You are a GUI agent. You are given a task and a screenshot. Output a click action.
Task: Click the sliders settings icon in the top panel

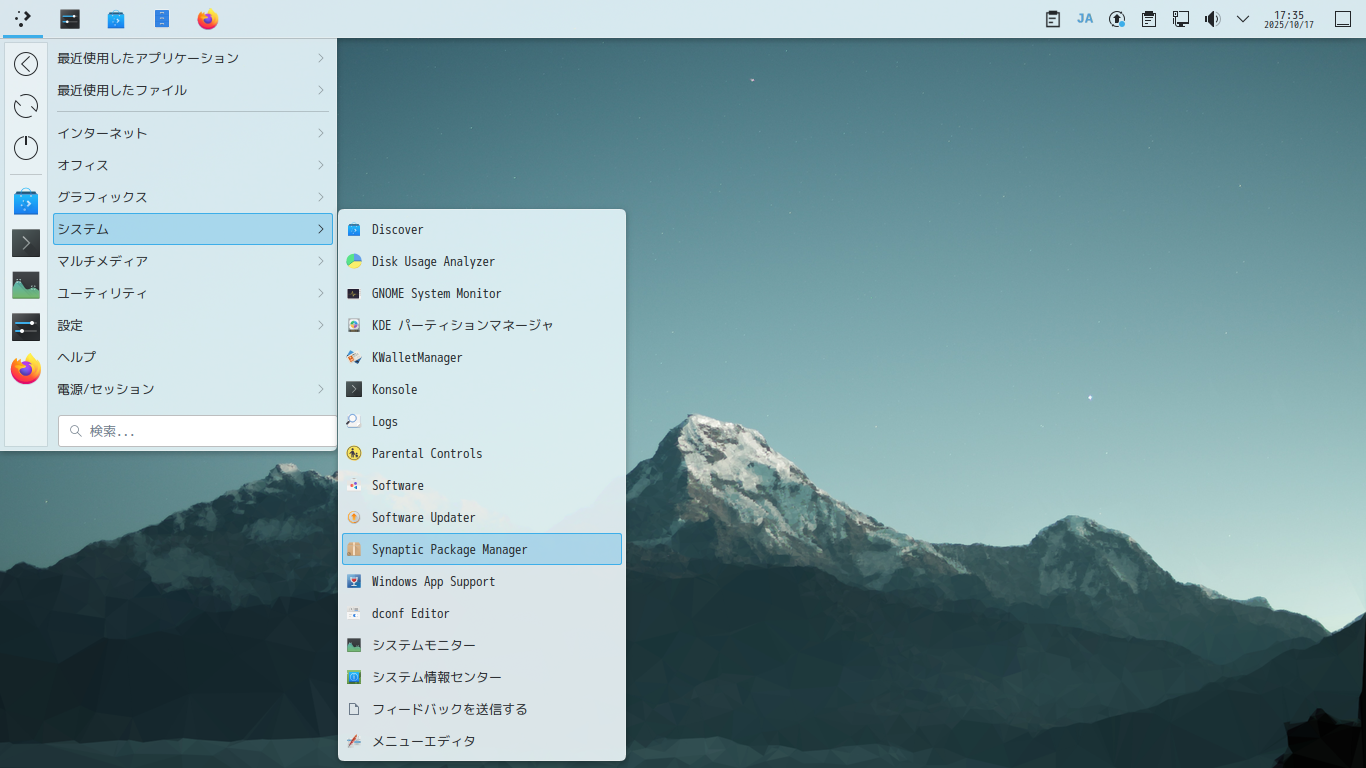coord(70,19)
